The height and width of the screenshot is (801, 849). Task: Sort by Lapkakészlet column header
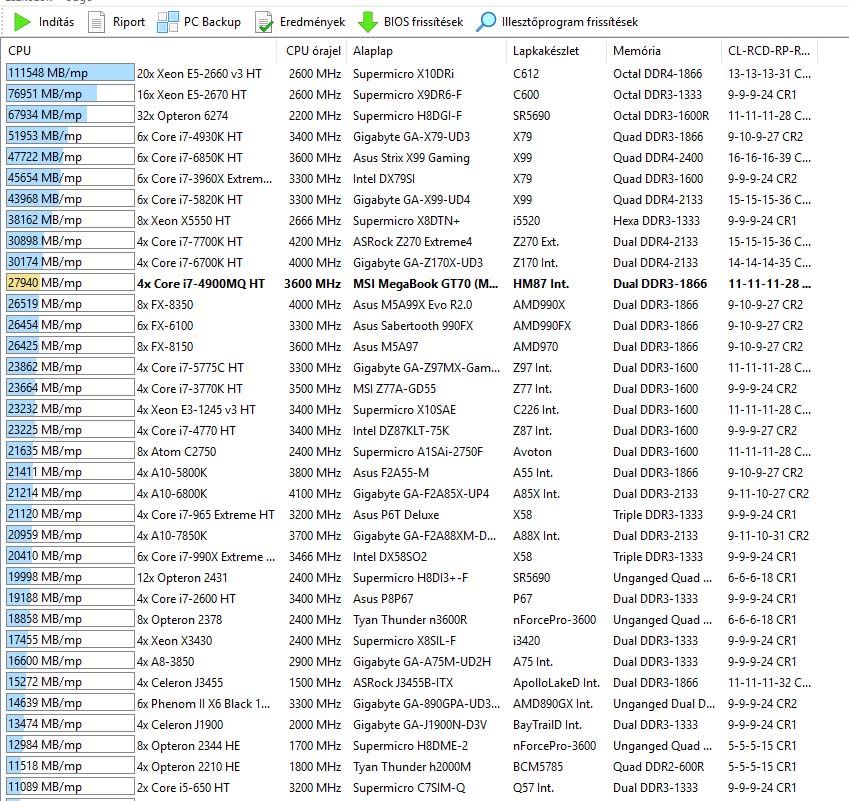[x=546, y=51]
